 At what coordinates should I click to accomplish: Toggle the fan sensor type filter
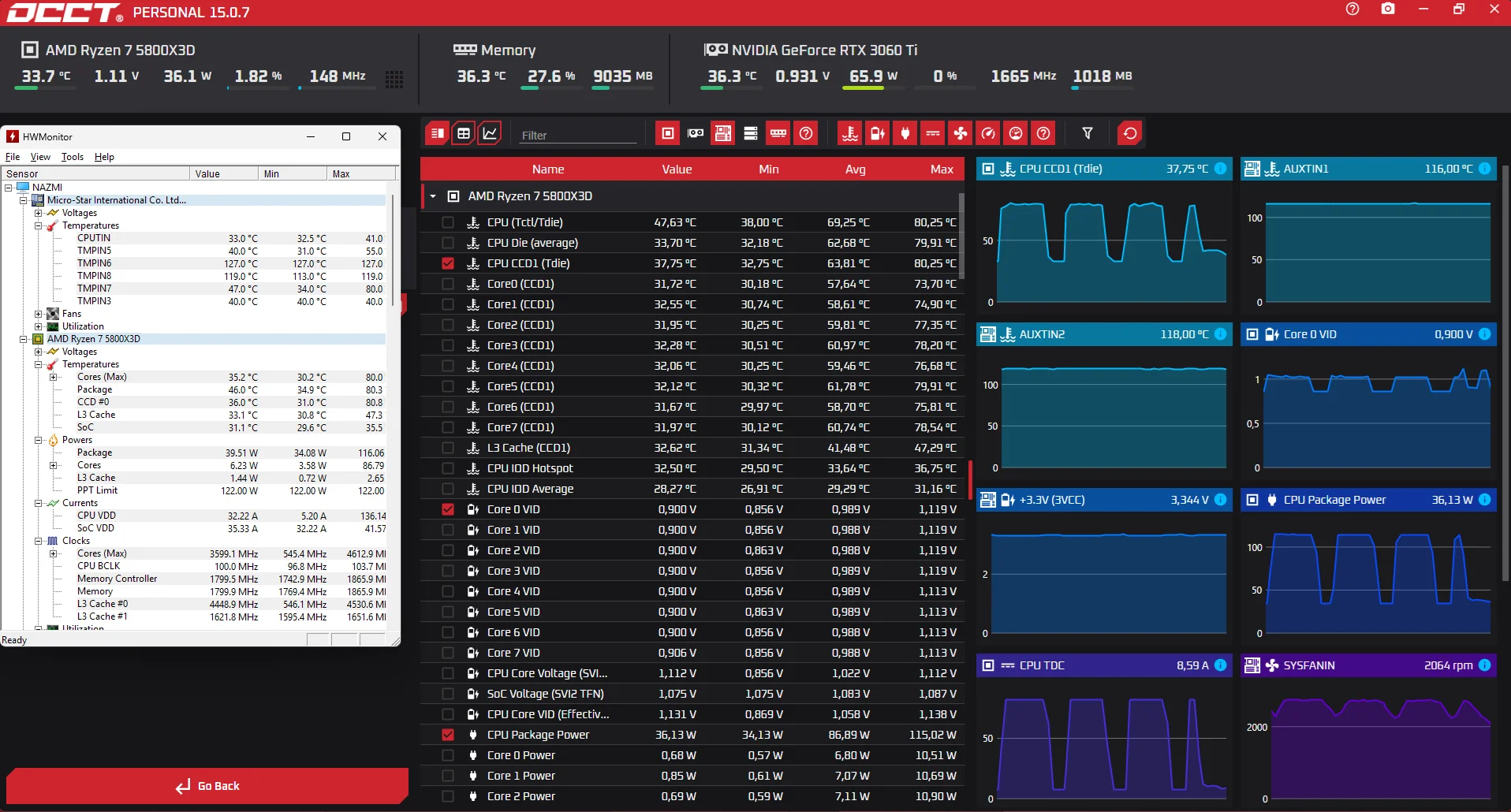(961, 133)
